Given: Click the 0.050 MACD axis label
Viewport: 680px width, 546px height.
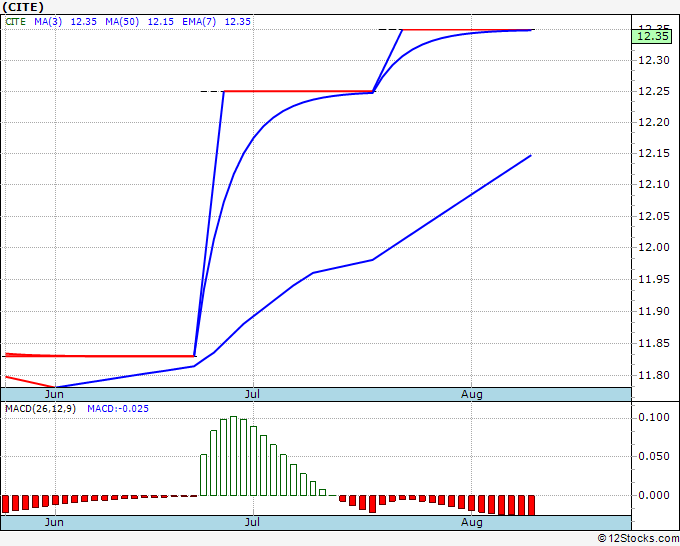Looking at the screenshot, I should tap(654, 456).
